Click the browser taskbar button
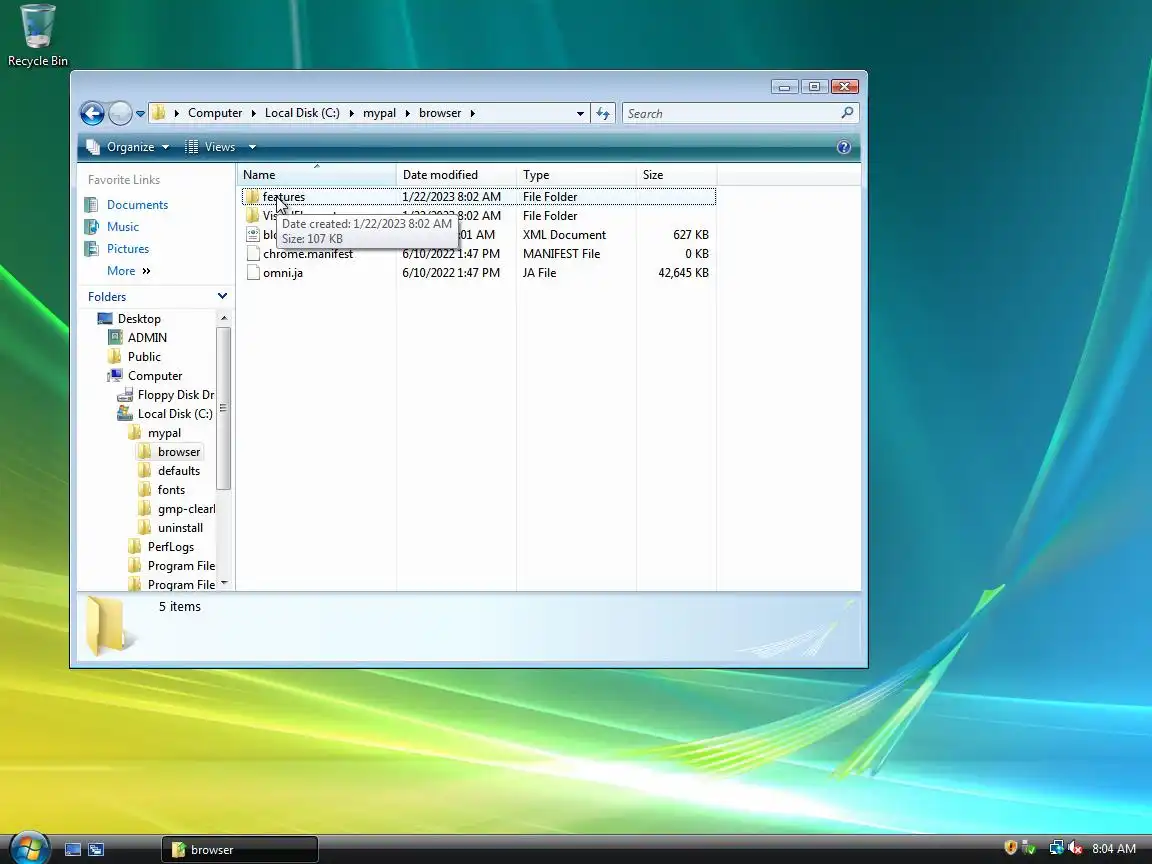This screenshot has height=864, width=1152. coord(240,850)
